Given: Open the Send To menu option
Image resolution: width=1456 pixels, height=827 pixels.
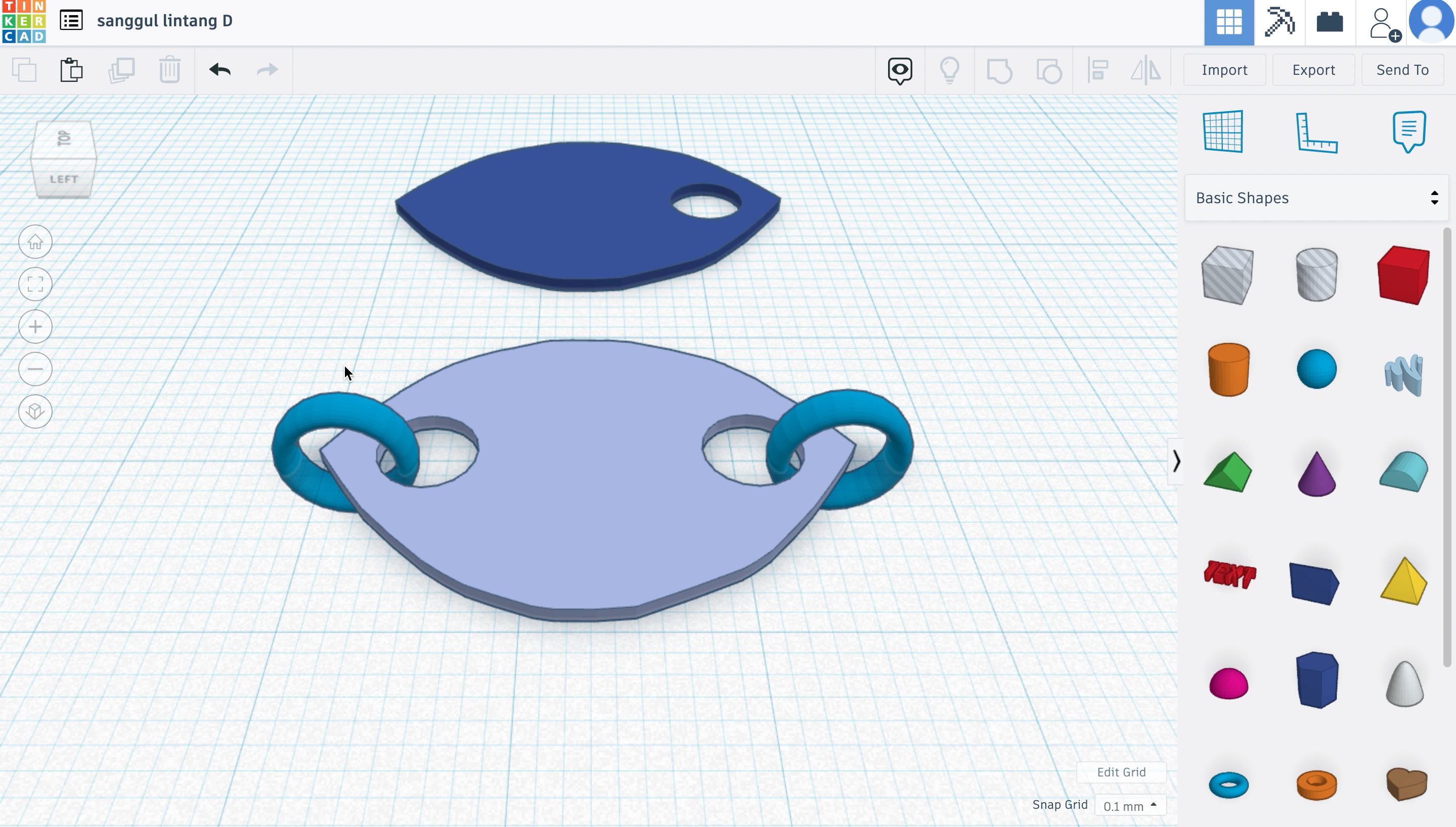Looking at the screenshot, I should (x=1403, y=70).
